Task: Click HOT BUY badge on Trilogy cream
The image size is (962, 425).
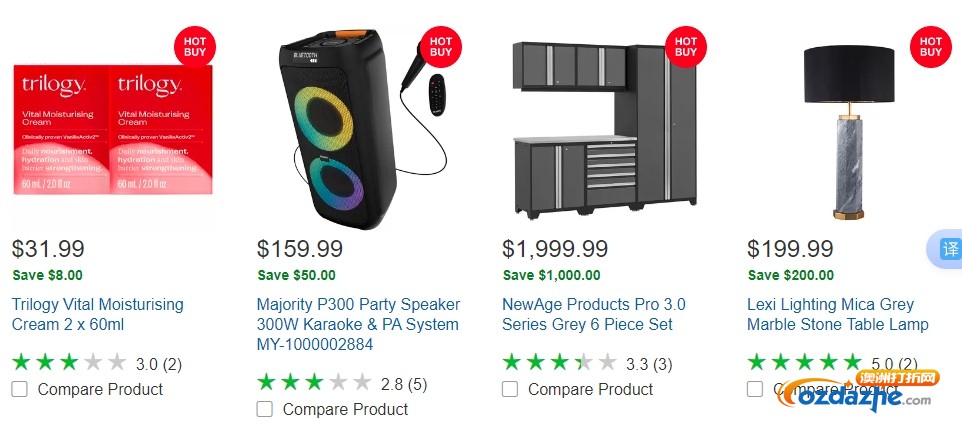Action: pos(195,47)
